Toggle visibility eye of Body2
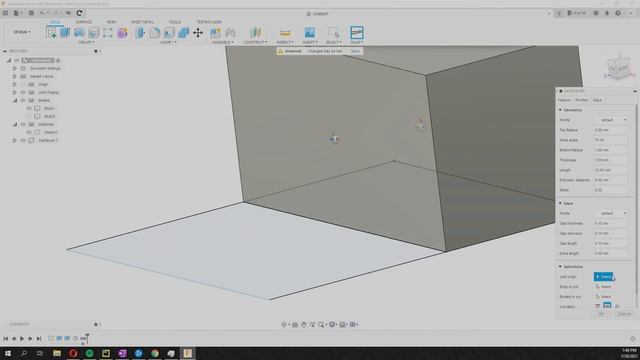Screen dimensions: 640x360 coord(29,116)
